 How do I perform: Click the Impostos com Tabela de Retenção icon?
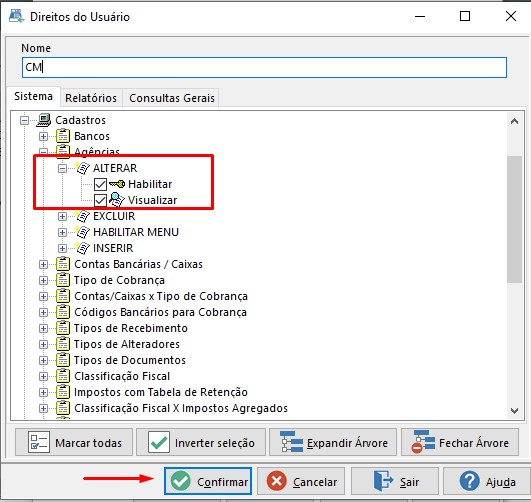[63, 392]
